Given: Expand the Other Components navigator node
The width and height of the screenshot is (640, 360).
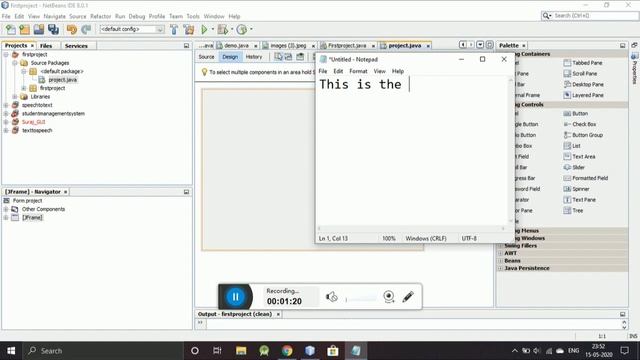Looking at the screenshot, I should pos(6,209).
